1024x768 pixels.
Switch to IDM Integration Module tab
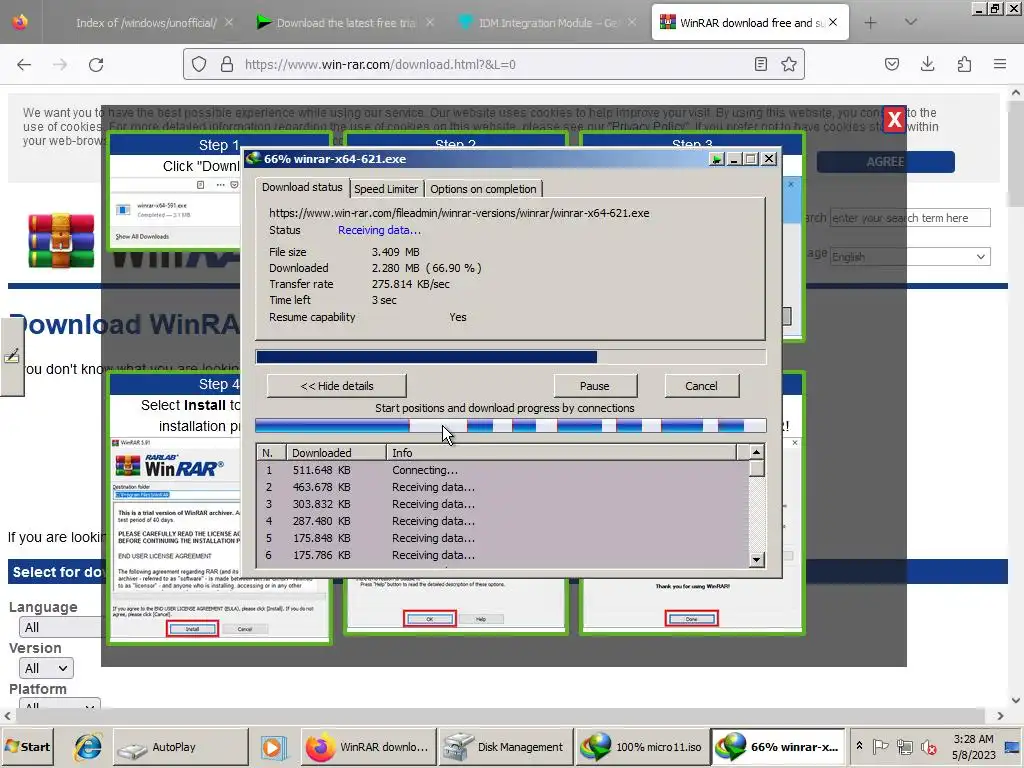tap(549, 23)
